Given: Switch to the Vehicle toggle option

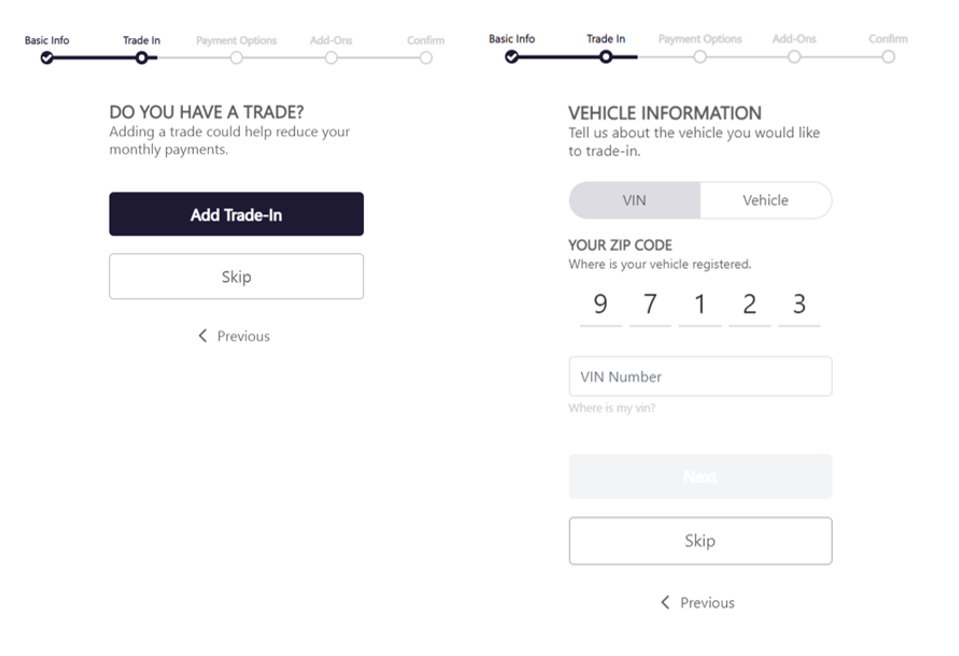Looking at the screenshot, I should tap(765, 200).
